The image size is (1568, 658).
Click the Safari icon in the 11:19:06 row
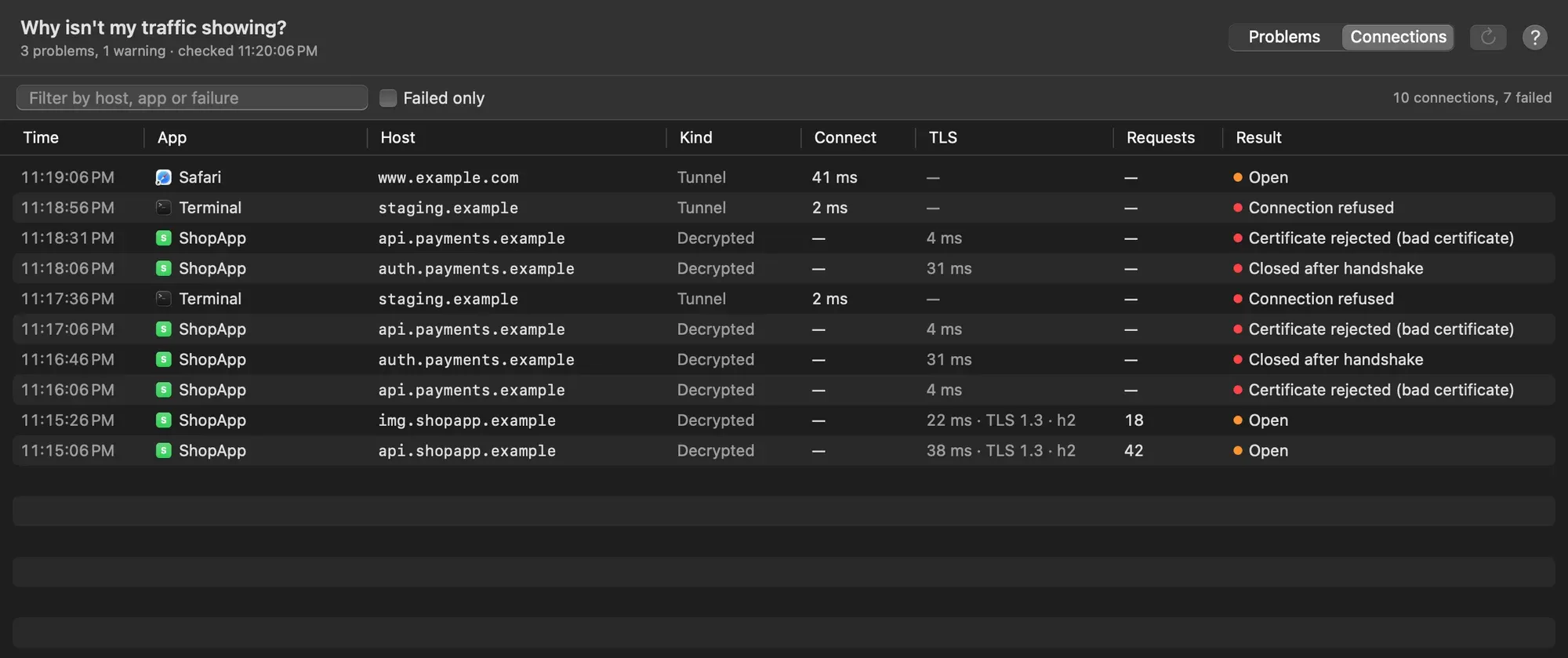click(x=163, y=177)
